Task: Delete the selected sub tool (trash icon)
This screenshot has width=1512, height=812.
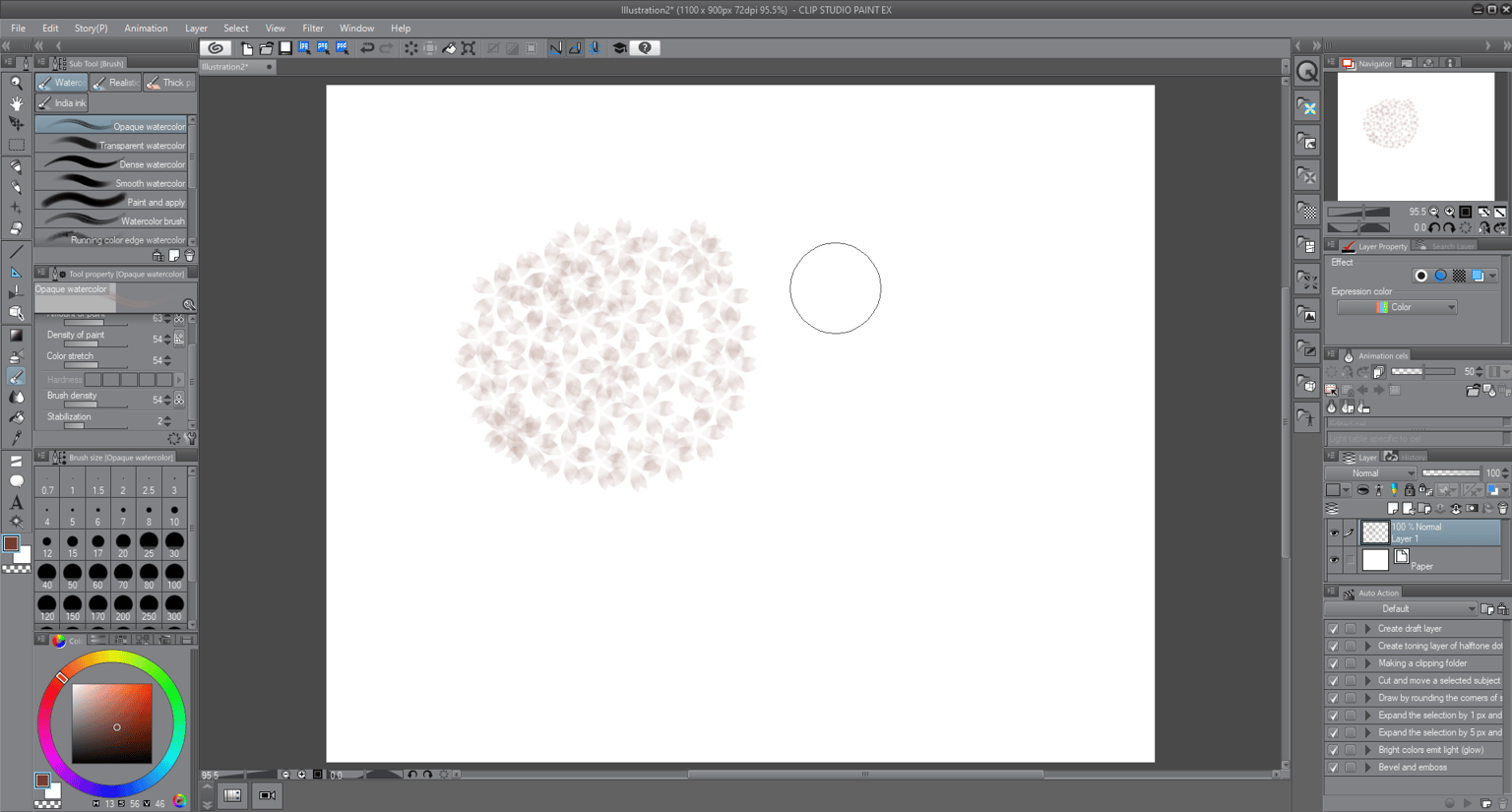Action: [x=189, y=256]
